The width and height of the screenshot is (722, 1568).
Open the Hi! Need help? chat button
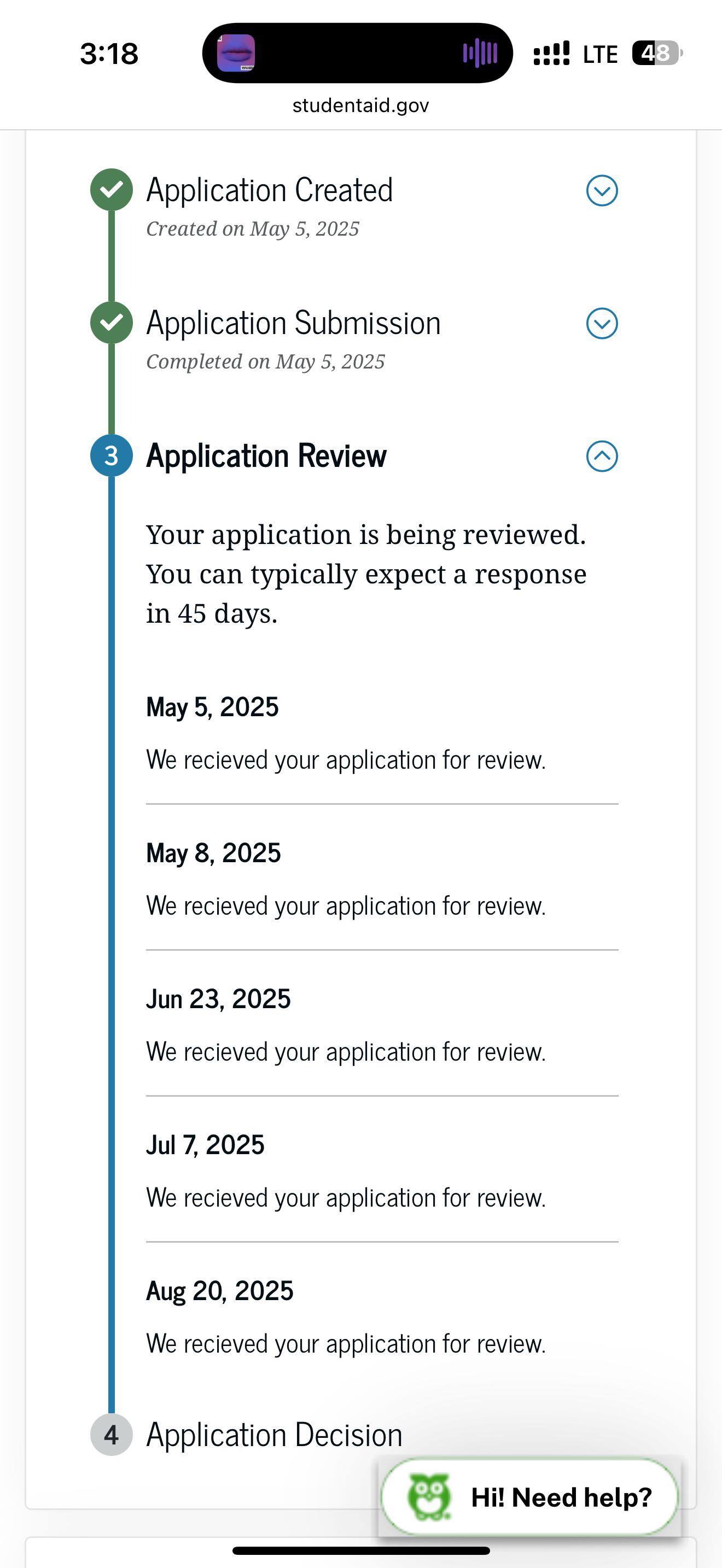pyautogui.click(x=529, y=1497)
